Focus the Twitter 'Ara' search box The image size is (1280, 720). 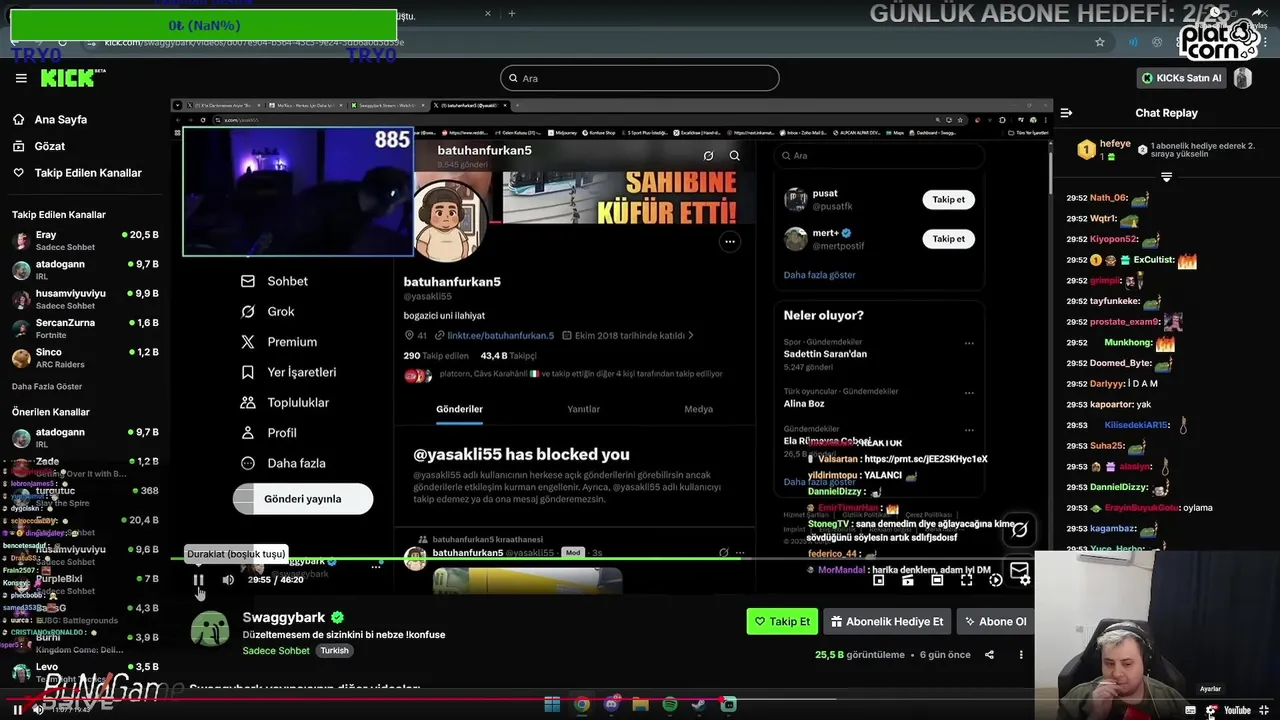[879, 156]
